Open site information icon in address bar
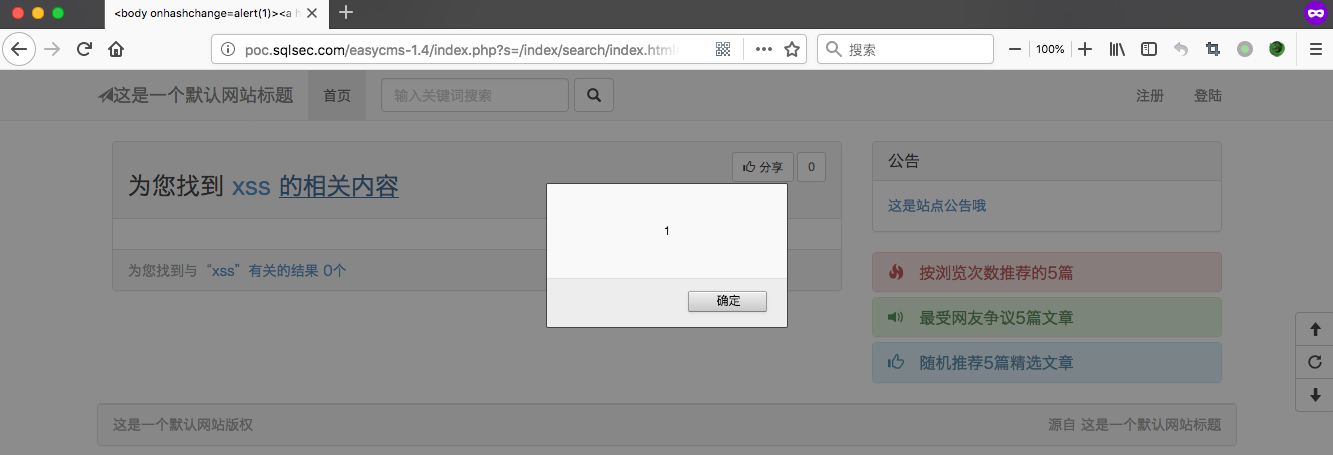 pyautogui.click(x=227, y=49)
